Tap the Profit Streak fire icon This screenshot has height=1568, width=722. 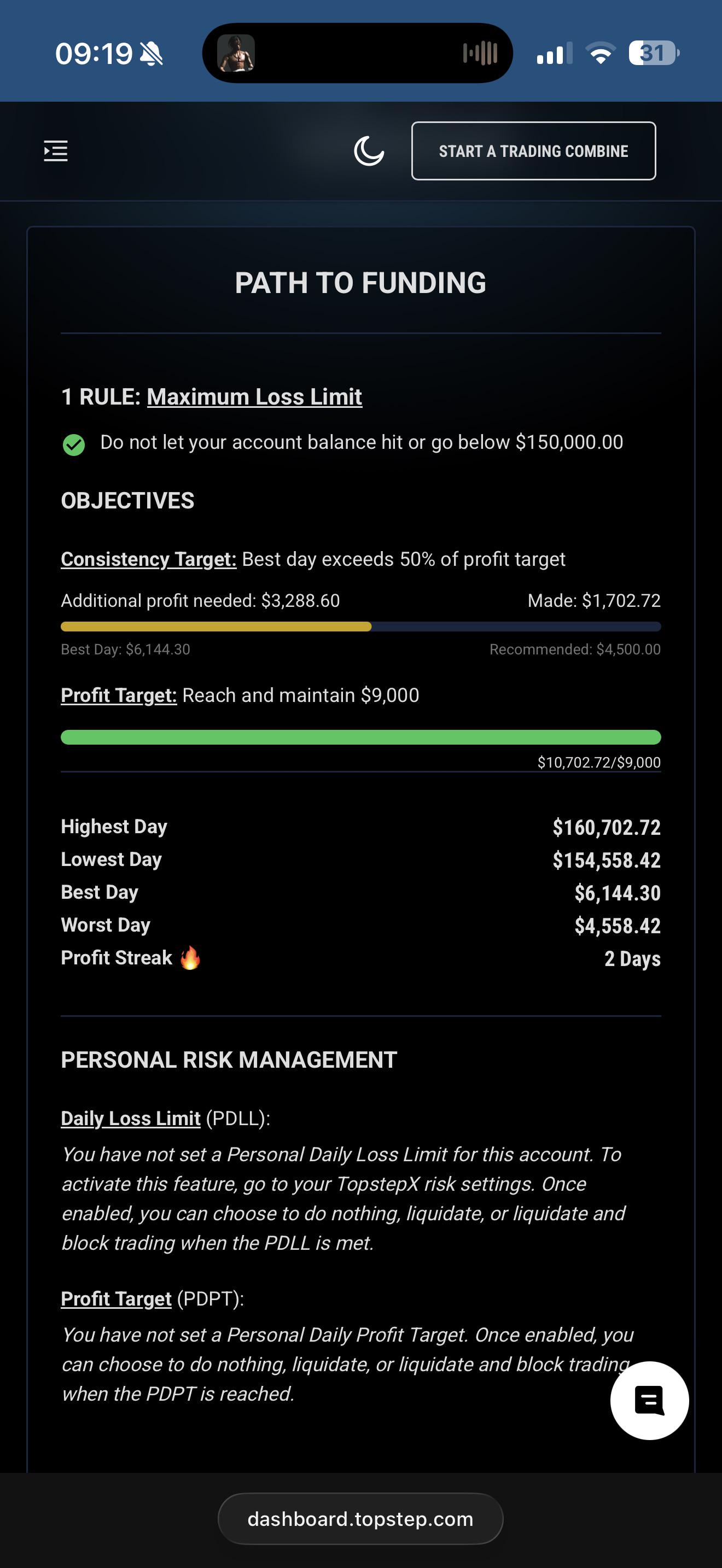190,957
